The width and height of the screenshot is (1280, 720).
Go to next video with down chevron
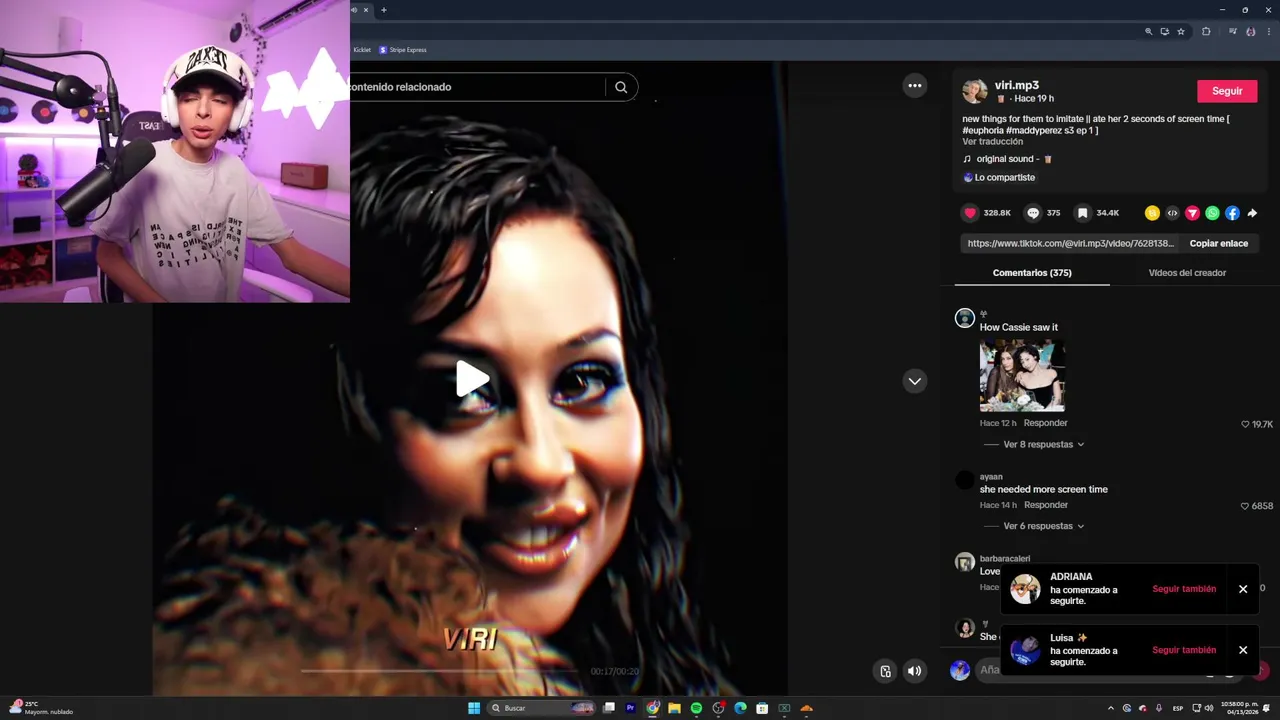914,381
